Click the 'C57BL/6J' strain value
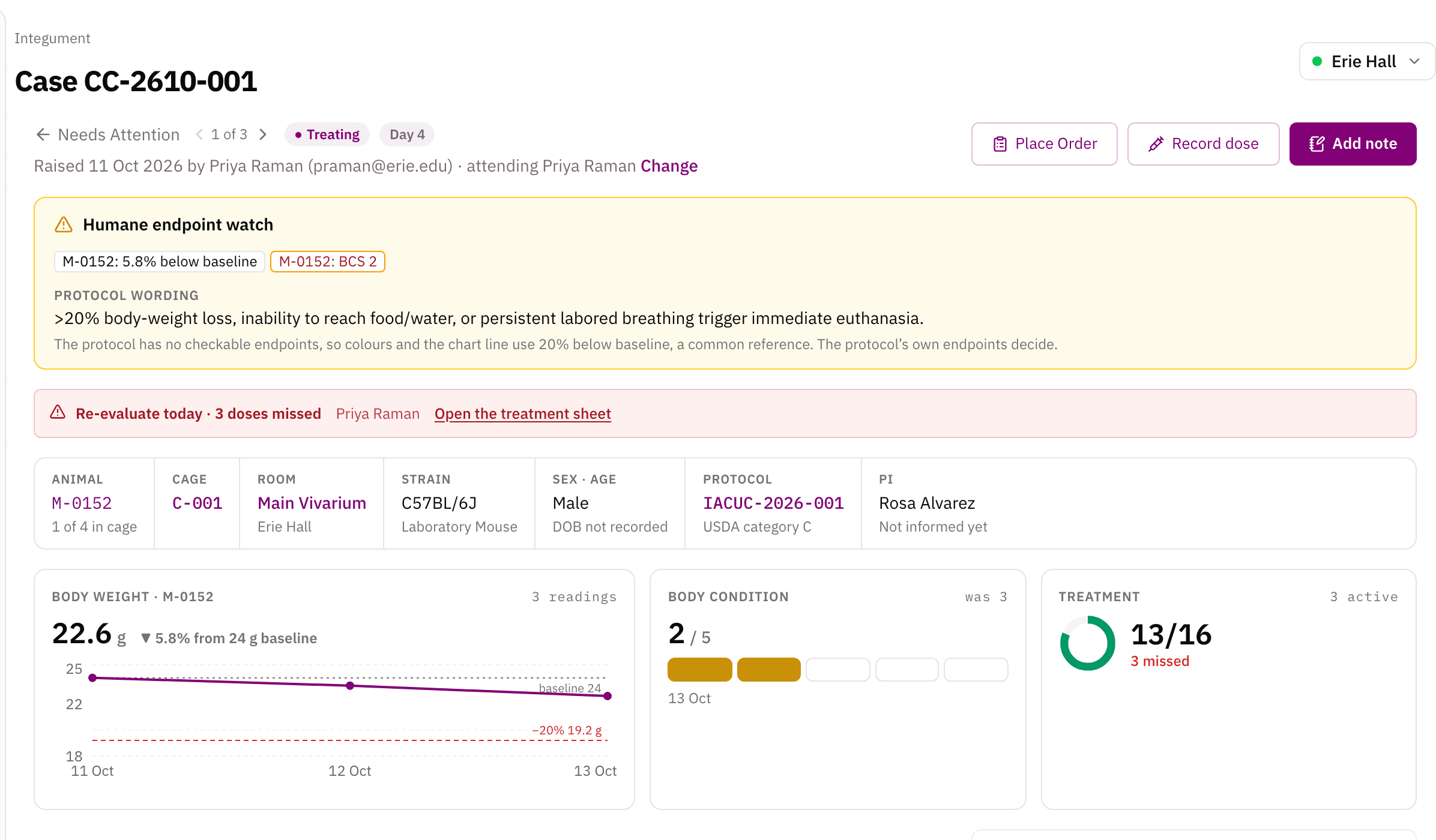Image resolution: width=1436 pixels, height=840 pixels. click(439, 503)
